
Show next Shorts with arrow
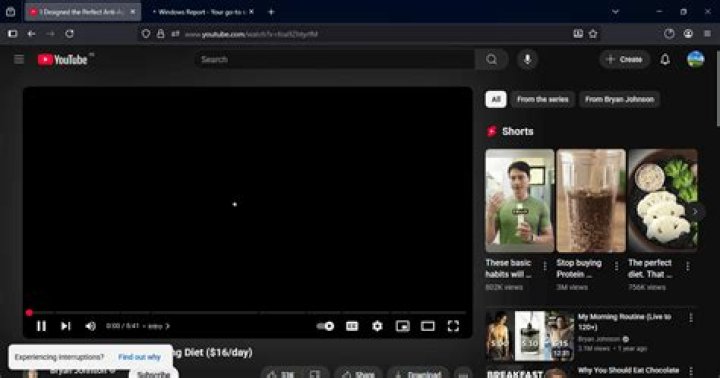click(x=695, y=212)
